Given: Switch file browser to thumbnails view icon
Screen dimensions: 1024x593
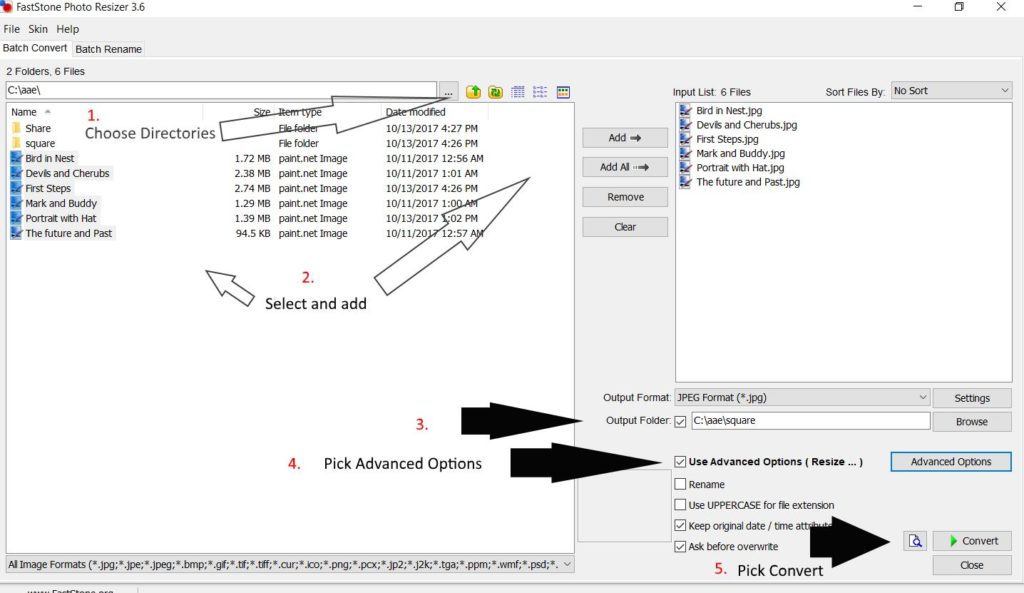Looking at the screenshot, I should coord(563,92).
